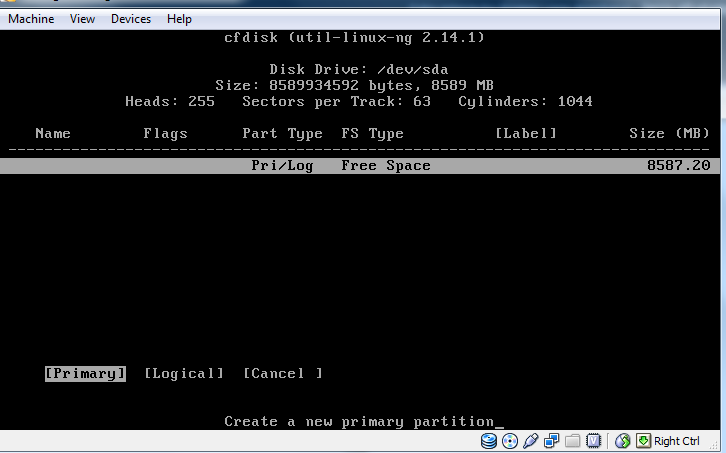Choose the [Logical] partition option
The height and width of the screenshot is (453, 726).
click(x=184, y=373)
